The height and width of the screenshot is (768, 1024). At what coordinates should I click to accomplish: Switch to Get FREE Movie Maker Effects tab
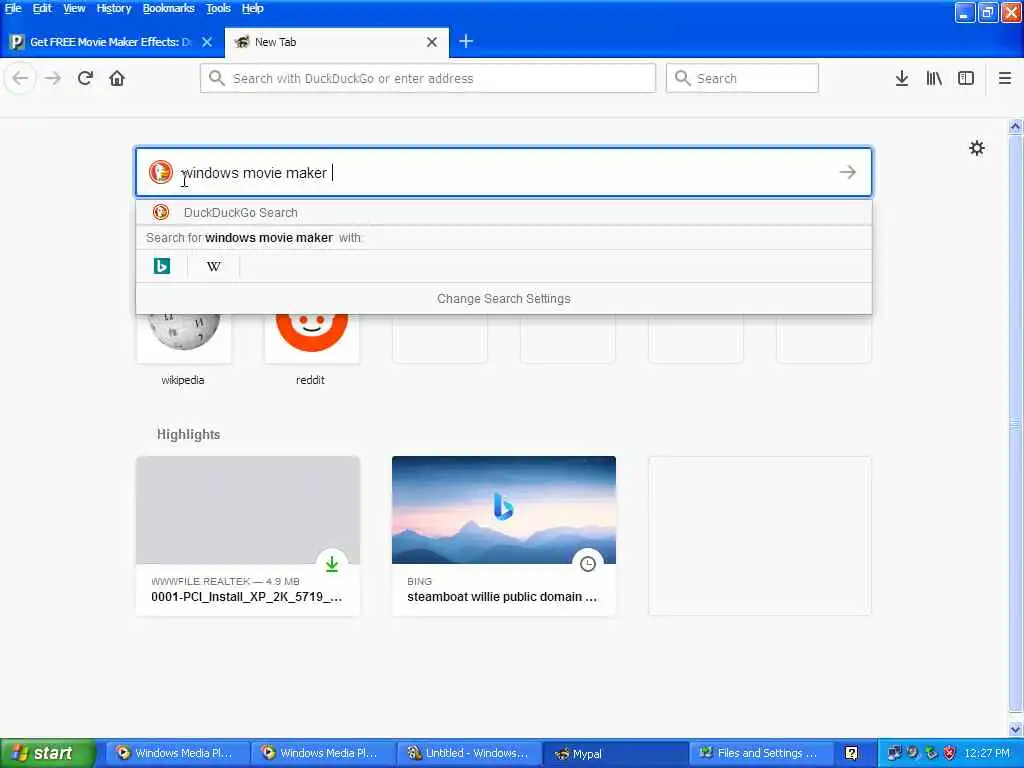[x=111, y=42]
